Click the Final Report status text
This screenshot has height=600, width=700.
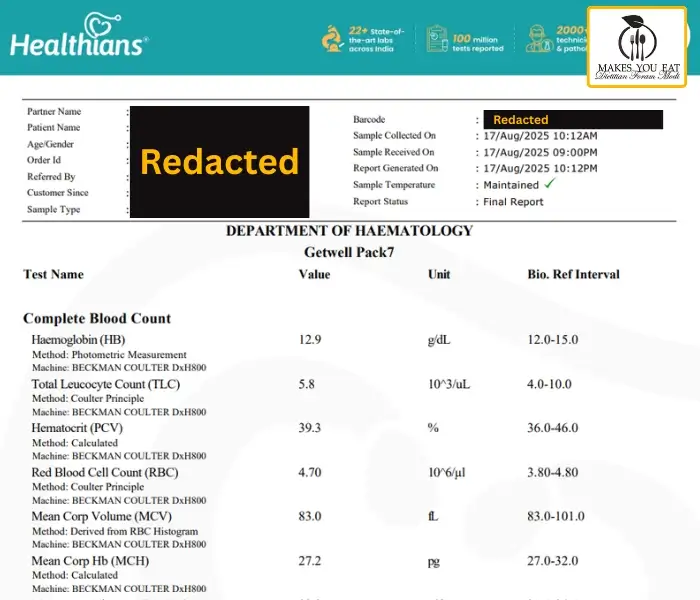click(514, 202)
